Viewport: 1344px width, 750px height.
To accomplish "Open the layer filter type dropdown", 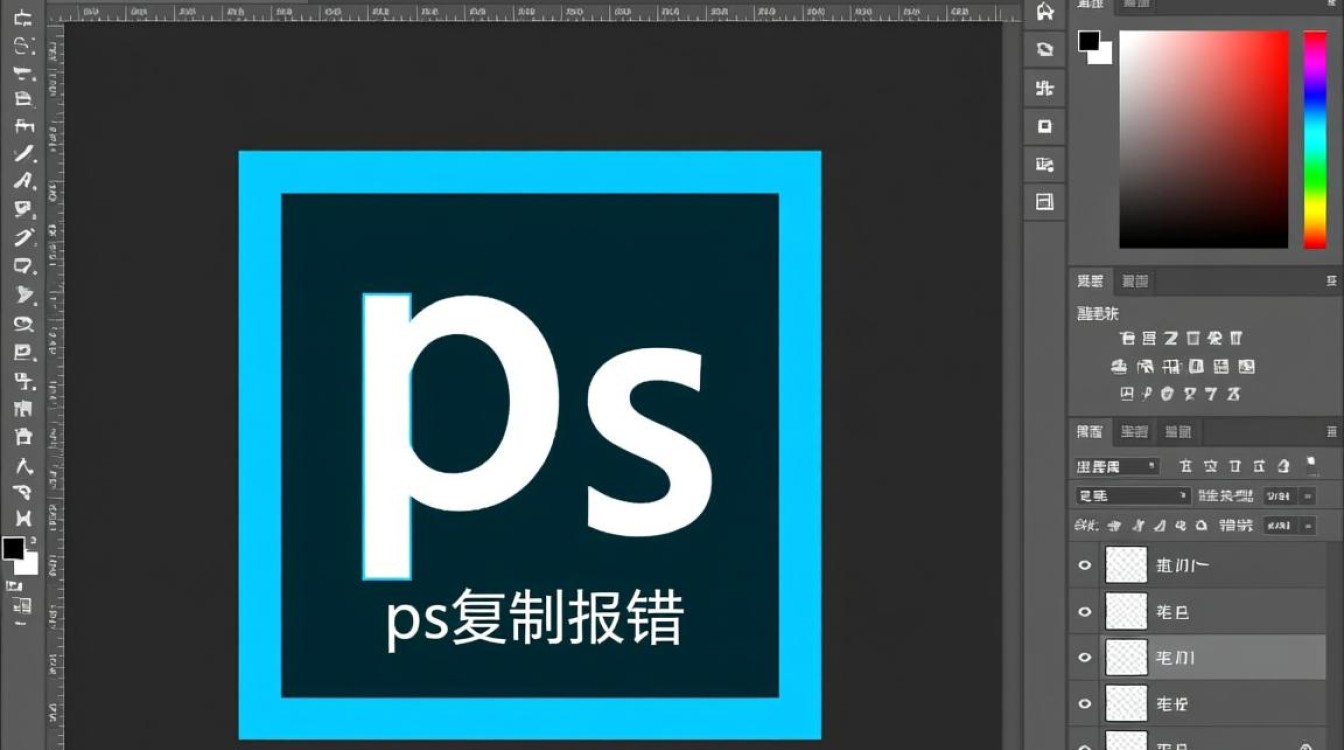I will point(1117,466).
